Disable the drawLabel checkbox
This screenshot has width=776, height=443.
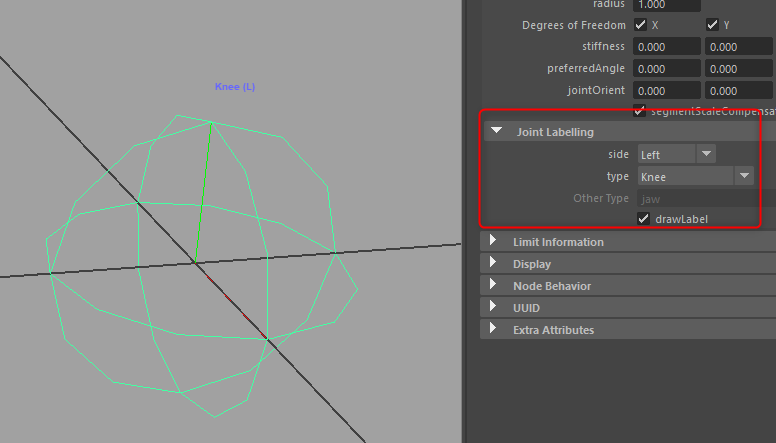(x=643, y=218)
